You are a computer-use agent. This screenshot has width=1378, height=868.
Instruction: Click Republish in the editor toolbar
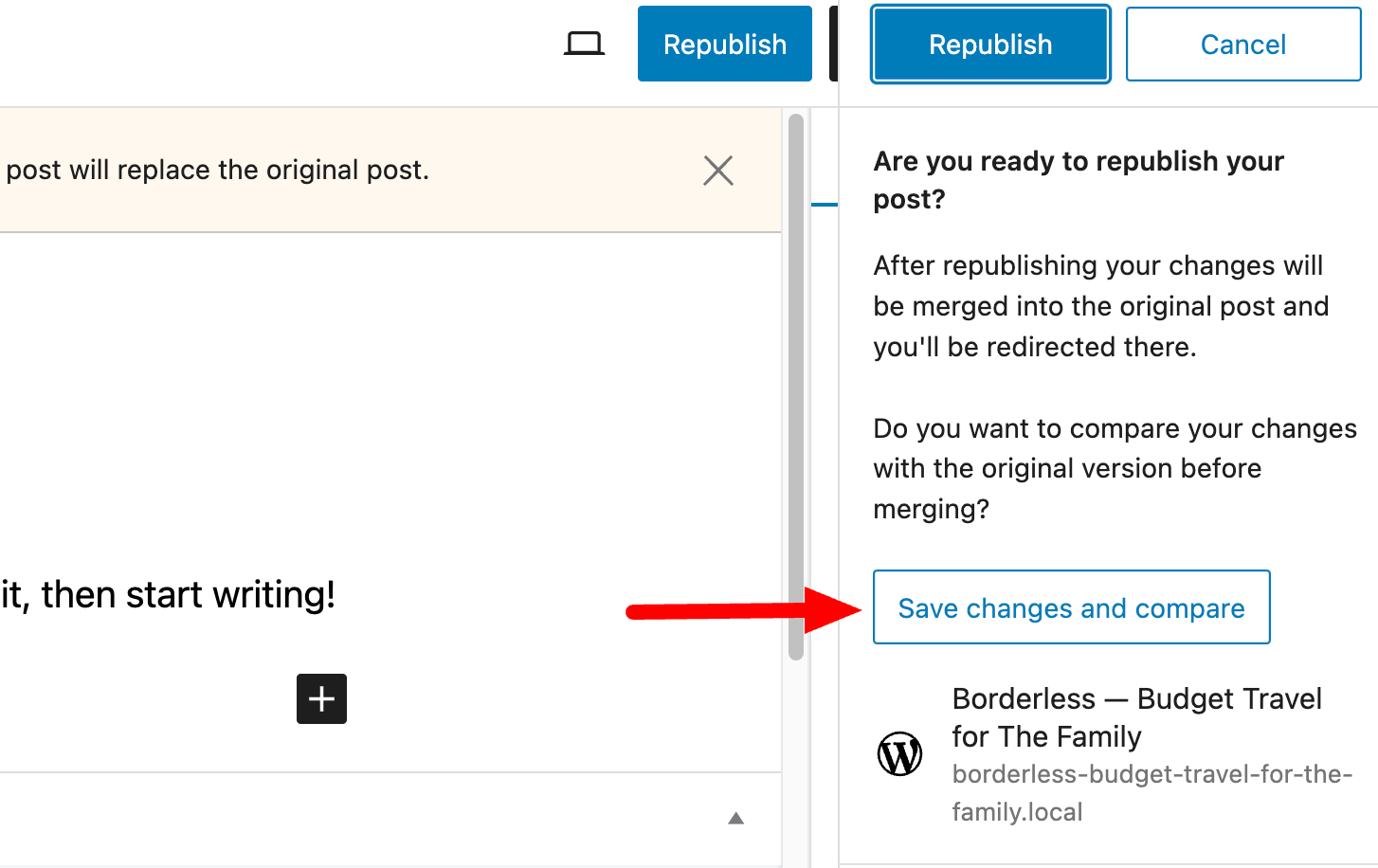pyautogui.click(x=724, y=44)
